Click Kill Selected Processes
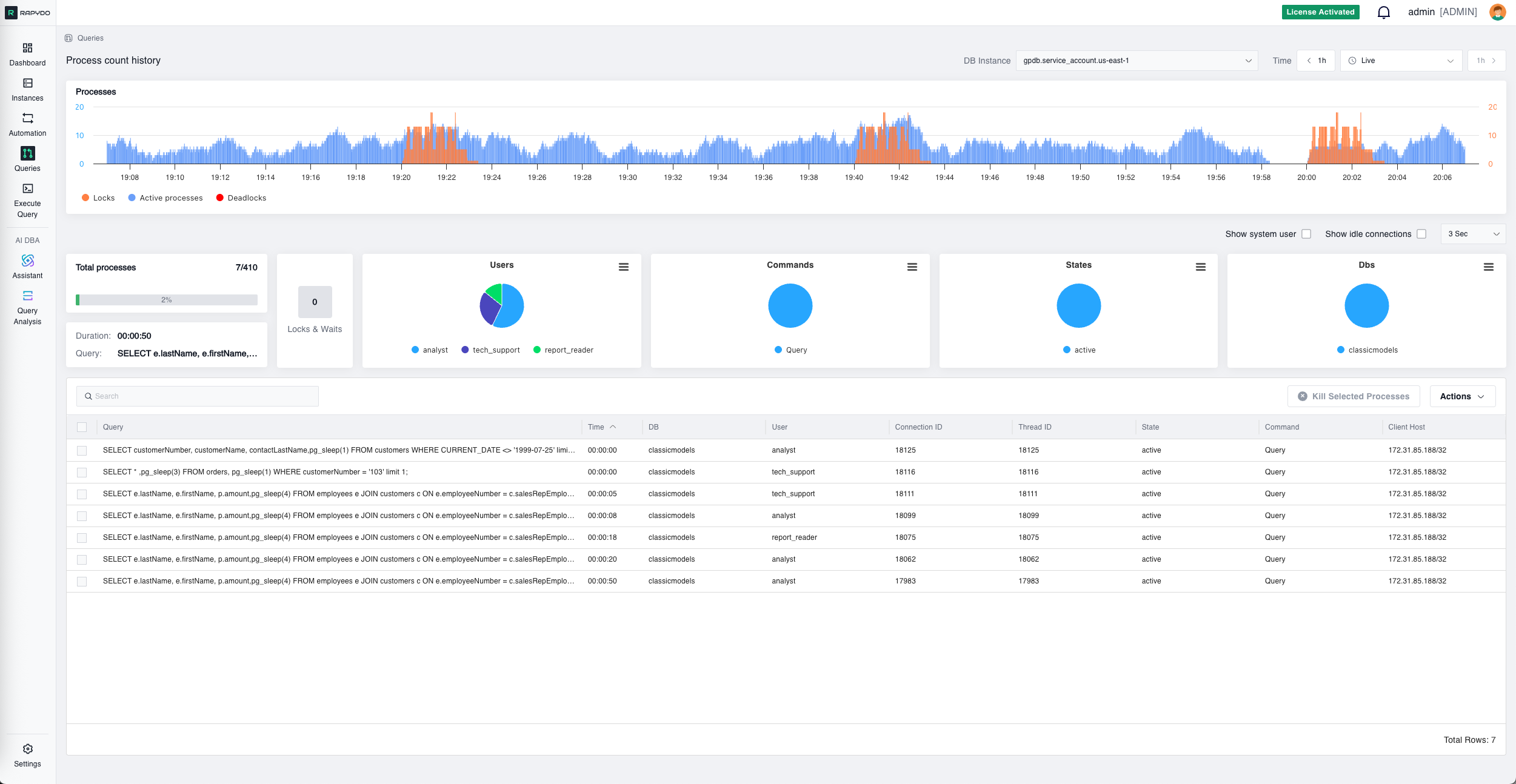Viewport: 1516px width, 784px height. point(1354,396)
